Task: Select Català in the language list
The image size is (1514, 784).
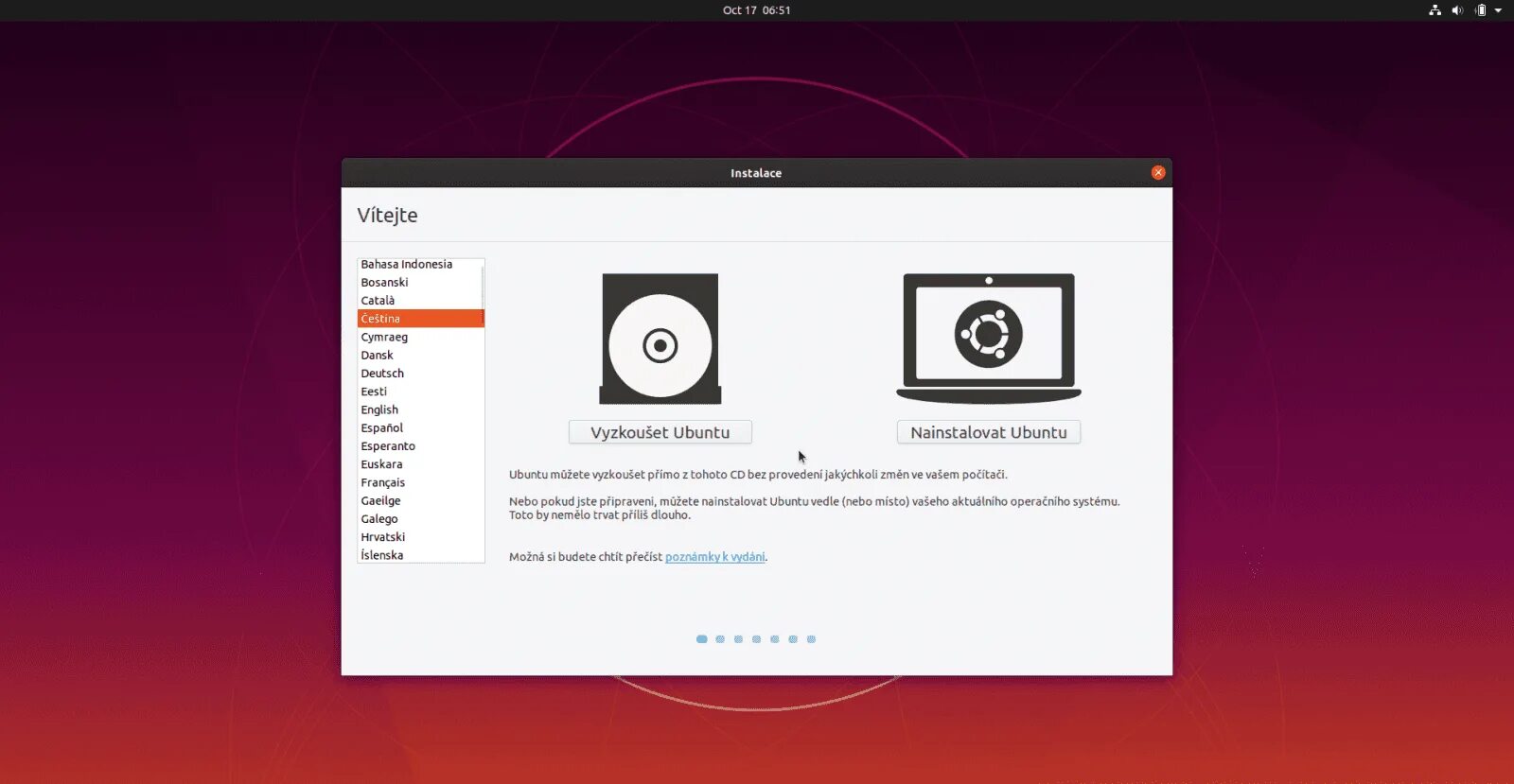Action: (420, 301)
